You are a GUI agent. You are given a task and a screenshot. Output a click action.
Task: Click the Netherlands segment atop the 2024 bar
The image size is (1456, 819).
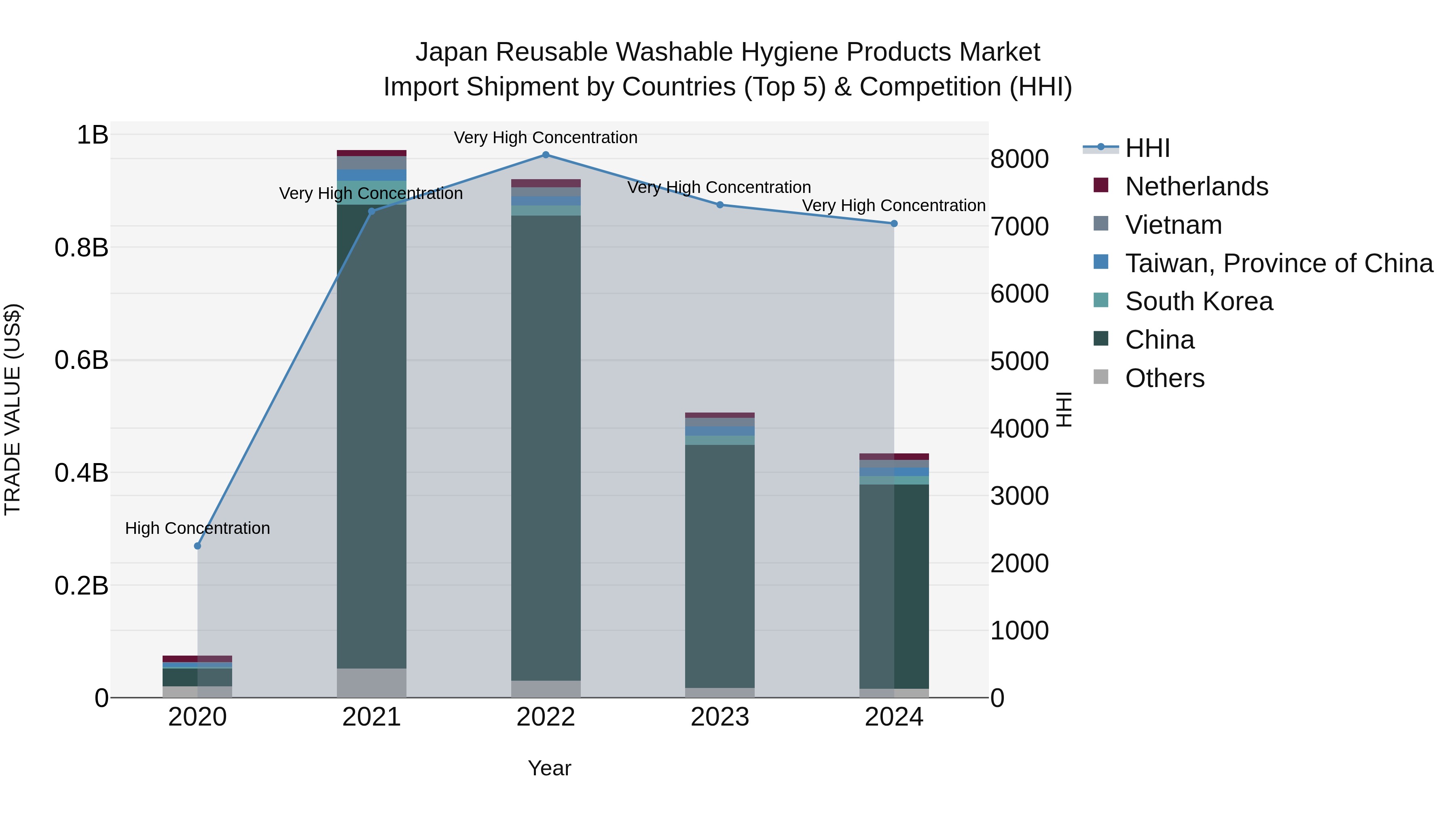click(x=894, y=457)
